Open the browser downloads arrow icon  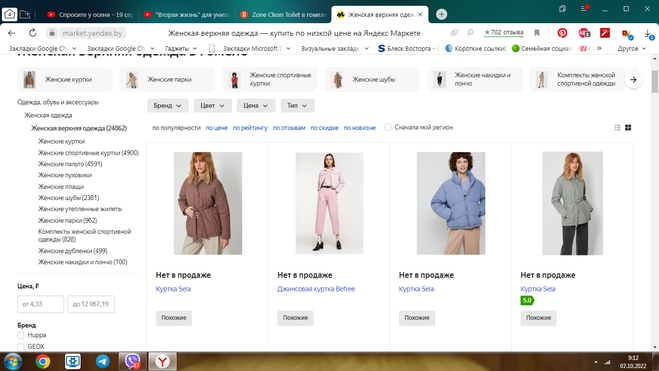648,33
